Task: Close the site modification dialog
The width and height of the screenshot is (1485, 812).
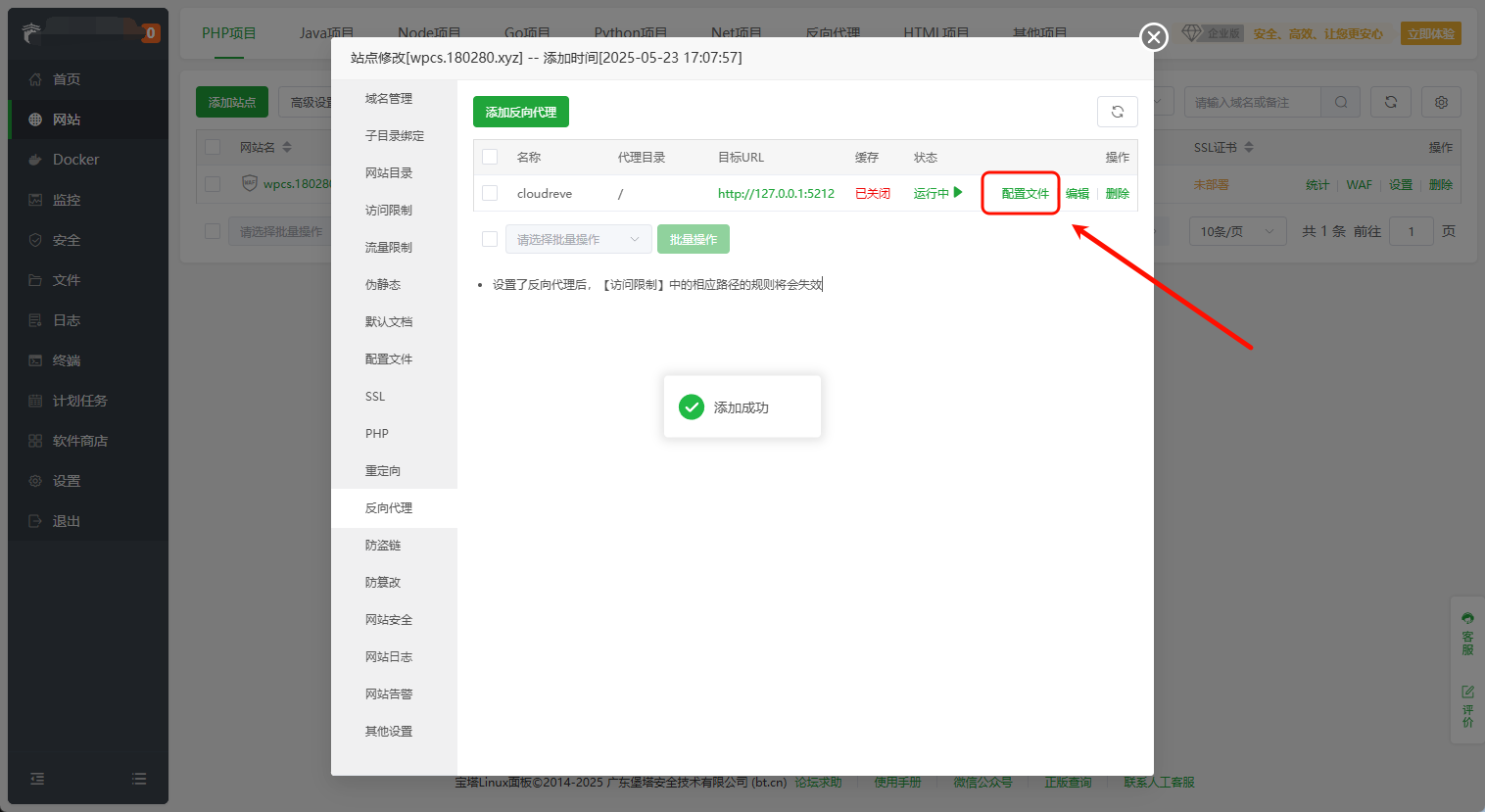Action: coord(1154,37)
